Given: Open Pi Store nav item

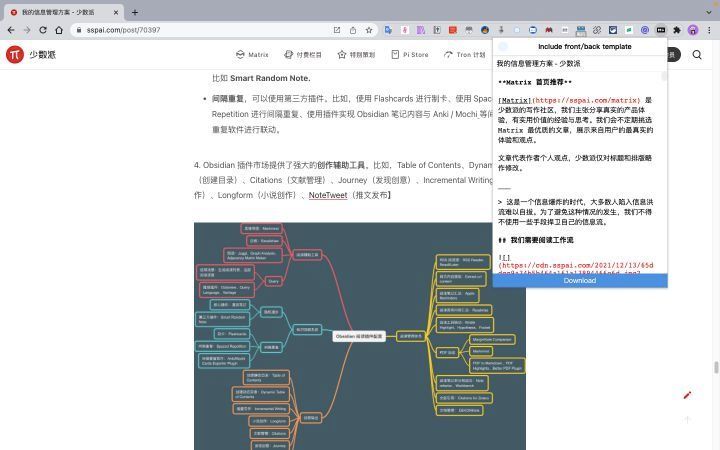Looking at the screenshot, I should (x=410, y=55).
